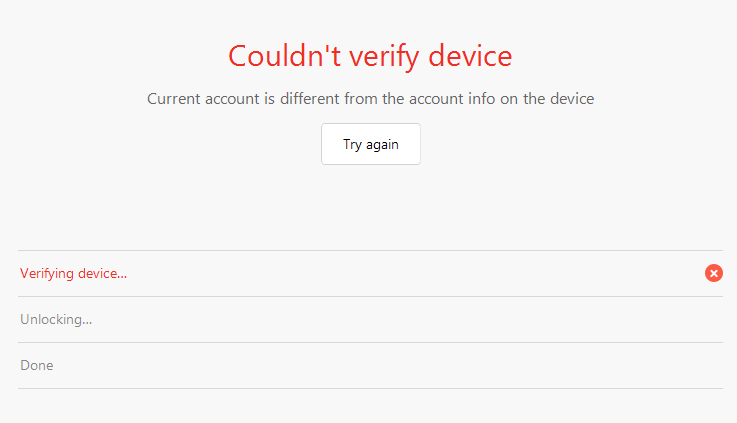Click the gray "Unlocking..." text
Viewport: 737px width, 423px height.
coord(56,320)
